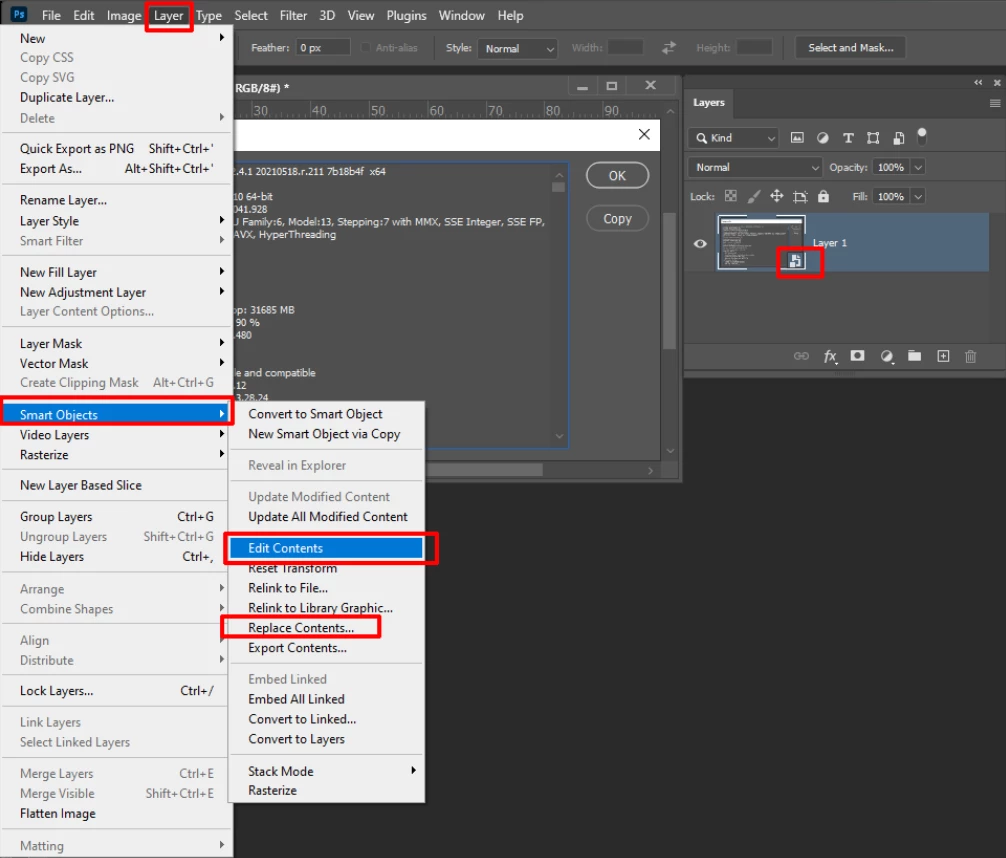Swap width and height arrows icon
The image size is (1006, 858).
(669, 47)
